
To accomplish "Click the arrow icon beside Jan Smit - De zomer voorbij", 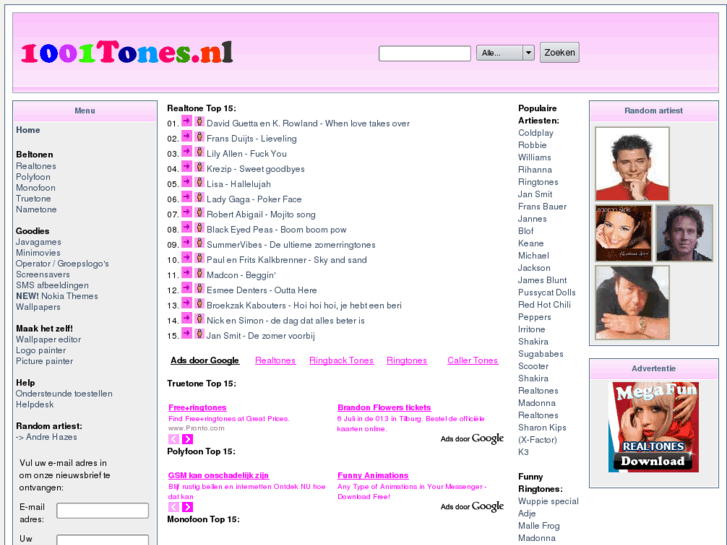I will [x=186, y=333].
